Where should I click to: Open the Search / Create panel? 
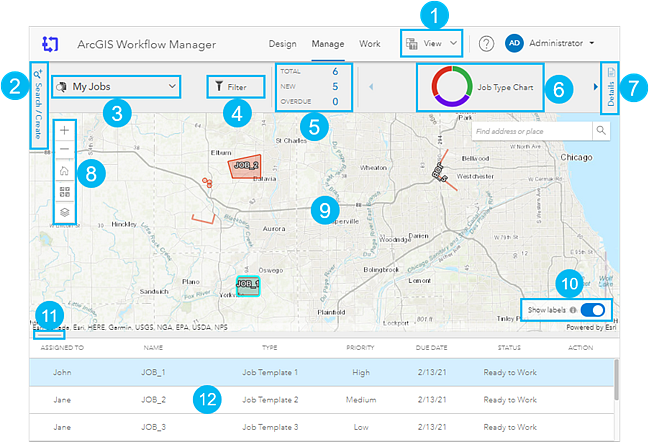38,106
